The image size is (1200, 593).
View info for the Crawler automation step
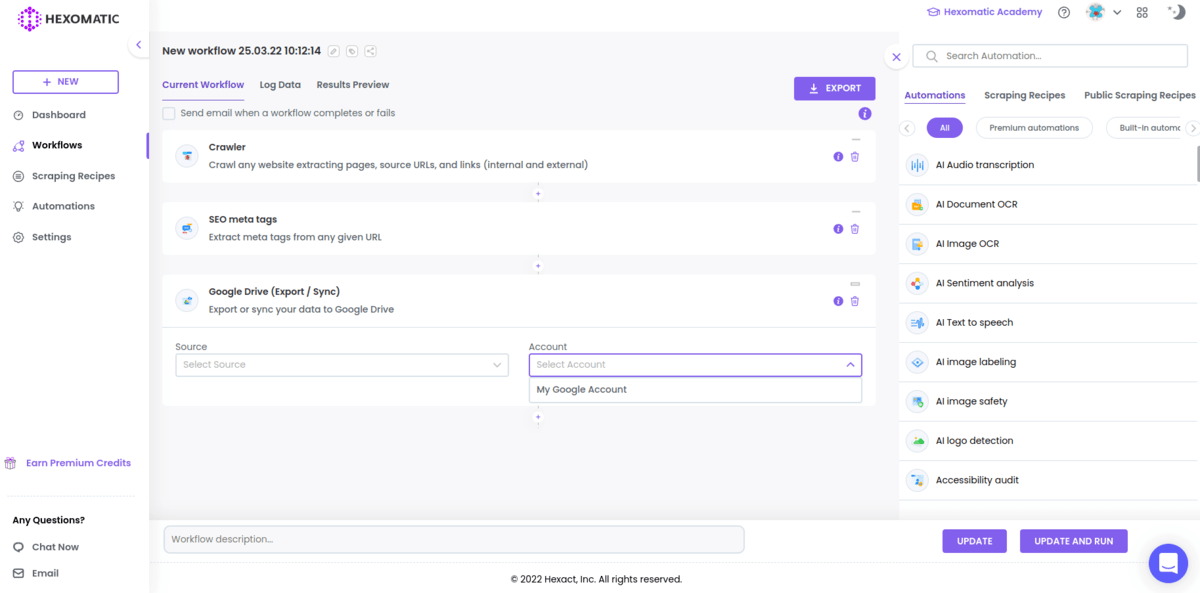pyautogui.click(x=838, y=156)
